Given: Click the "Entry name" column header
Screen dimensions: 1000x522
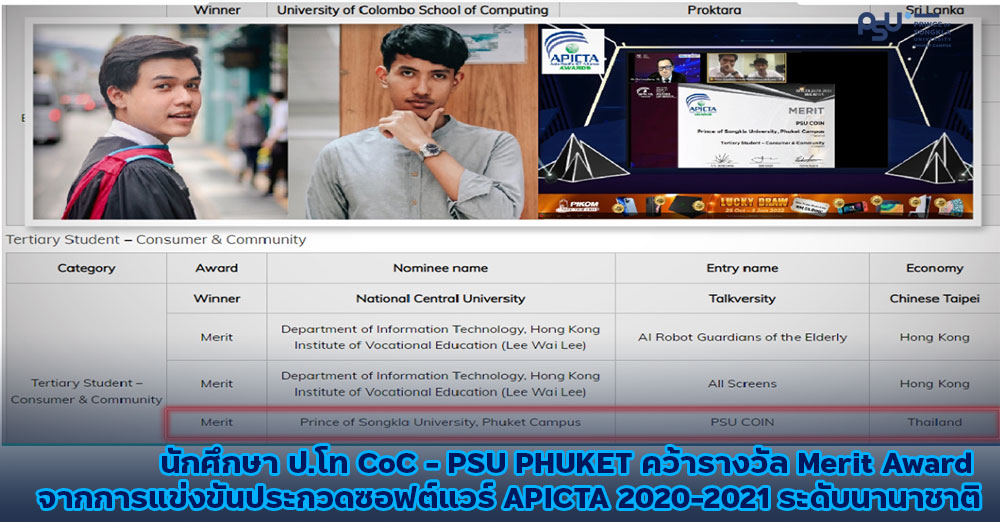Looking at the screenshot, I should coord(742,268).
